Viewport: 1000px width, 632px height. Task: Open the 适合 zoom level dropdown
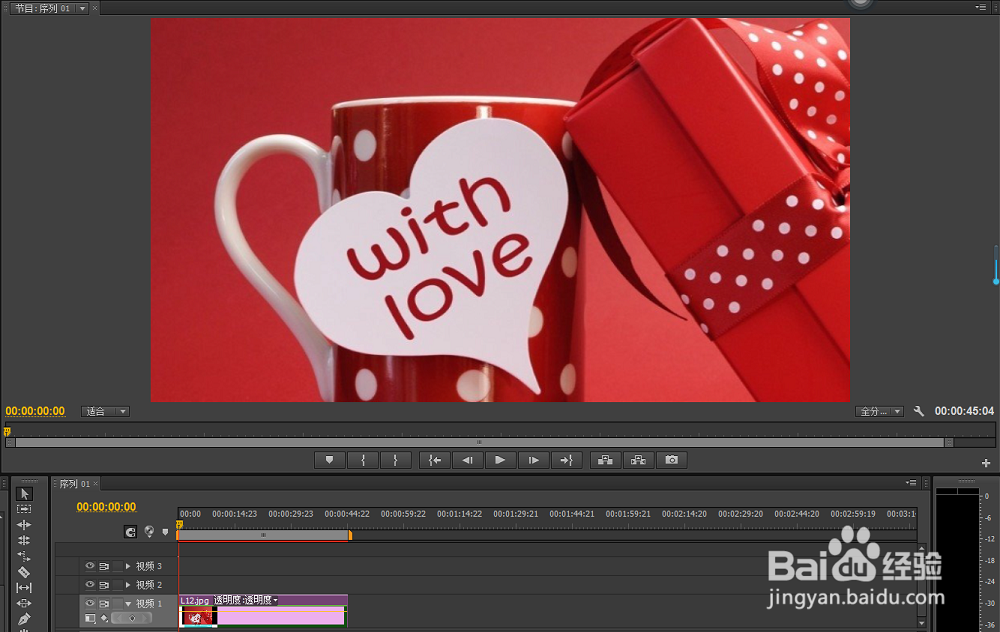coord(105,411)
